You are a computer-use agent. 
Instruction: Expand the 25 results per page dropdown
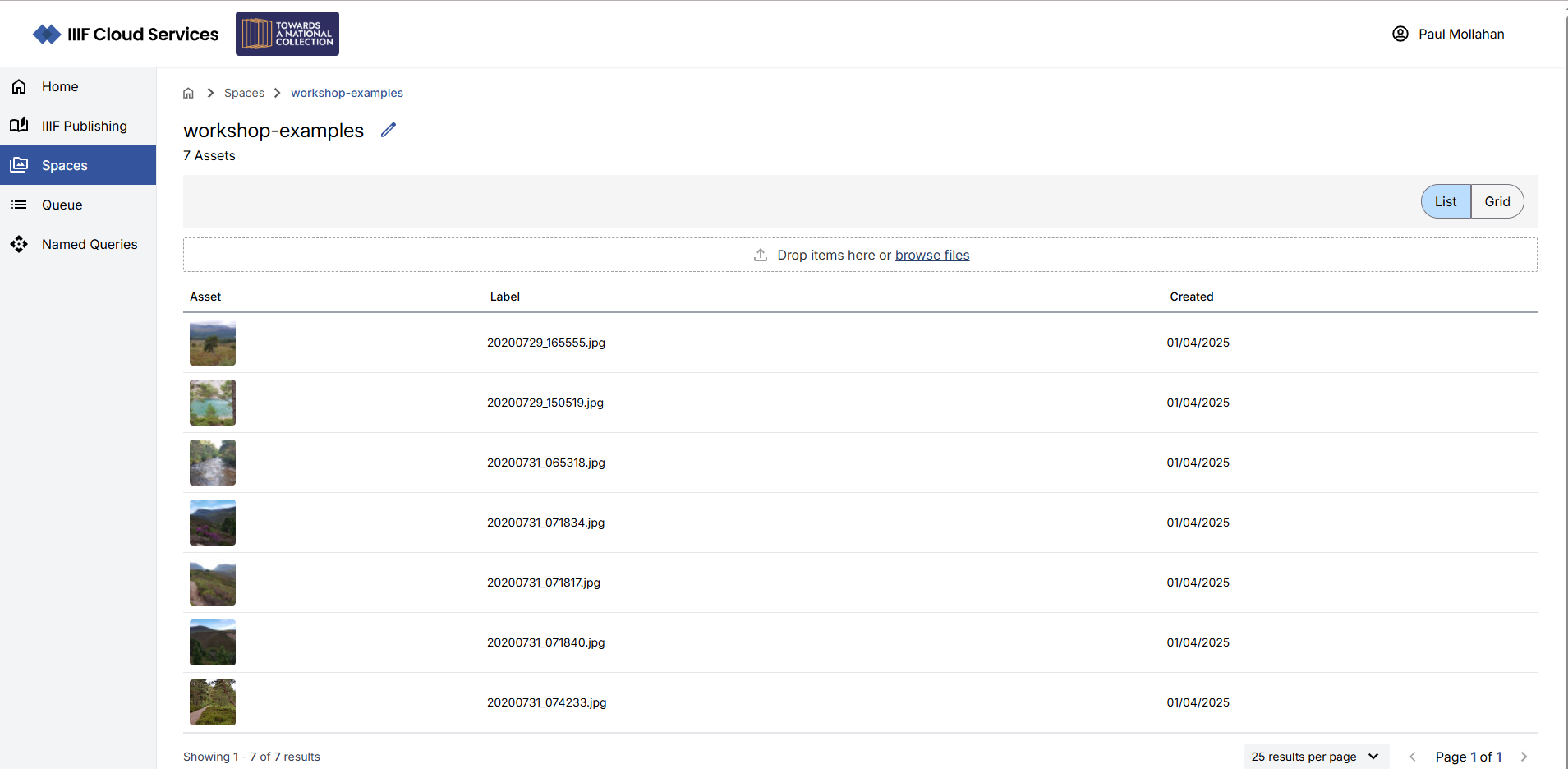click(1315, 757)
